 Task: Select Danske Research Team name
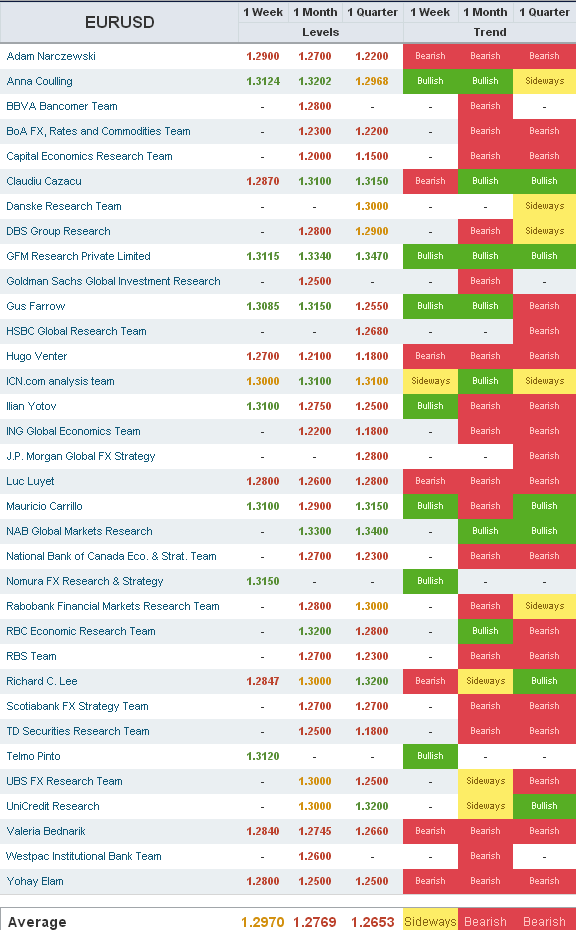click(64, 206)
